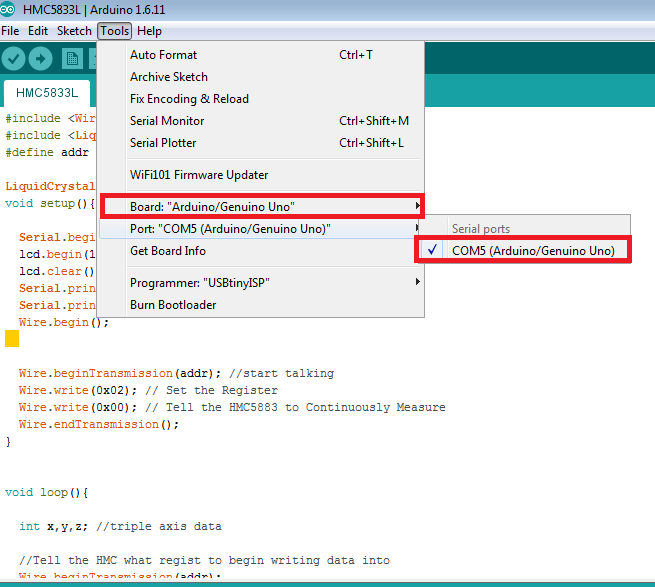Viewport: 655px width, 587px height.
Task: Open the Edit menu
Action: pyautogui.click(x=38, y=31)
